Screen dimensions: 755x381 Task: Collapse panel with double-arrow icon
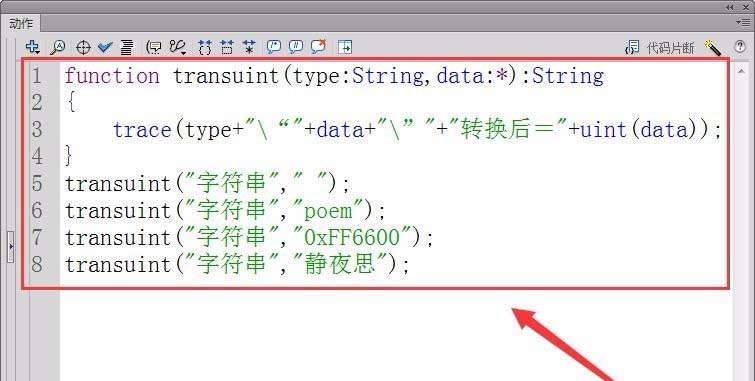[x=730, y=7]
